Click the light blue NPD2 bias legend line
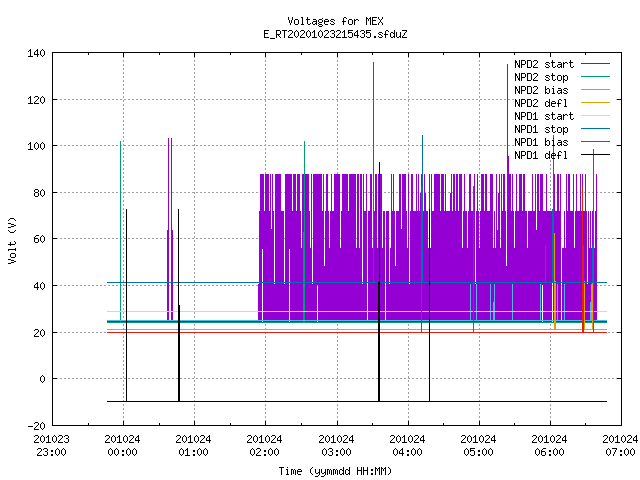This screenshot has width=640, height=480. pos(595,89)
